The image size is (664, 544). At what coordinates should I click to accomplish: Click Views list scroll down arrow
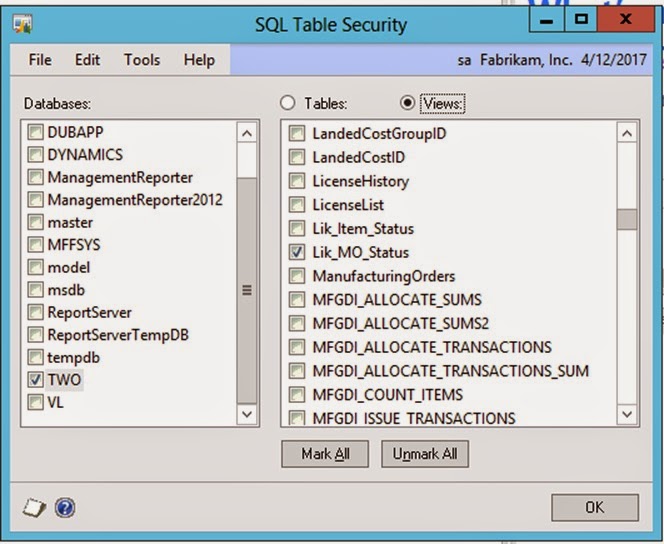tap(627, 414)
